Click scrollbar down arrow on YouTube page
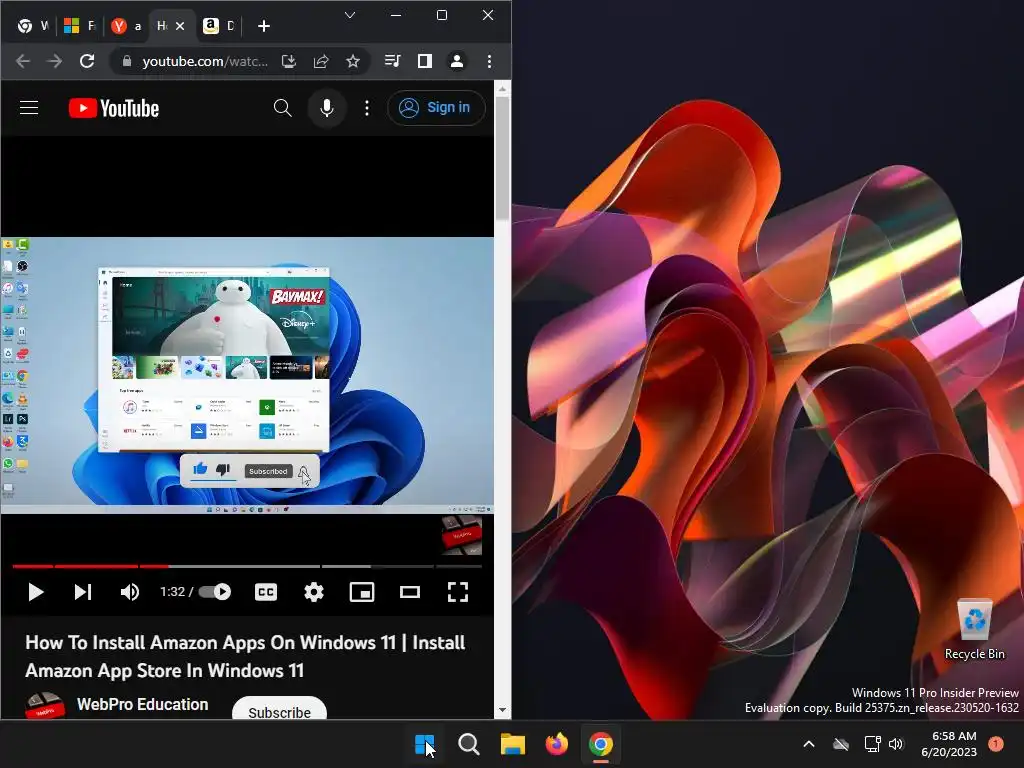Image resolution: width=1024 pixels, height=768 pixels. [x=502, y=710]
